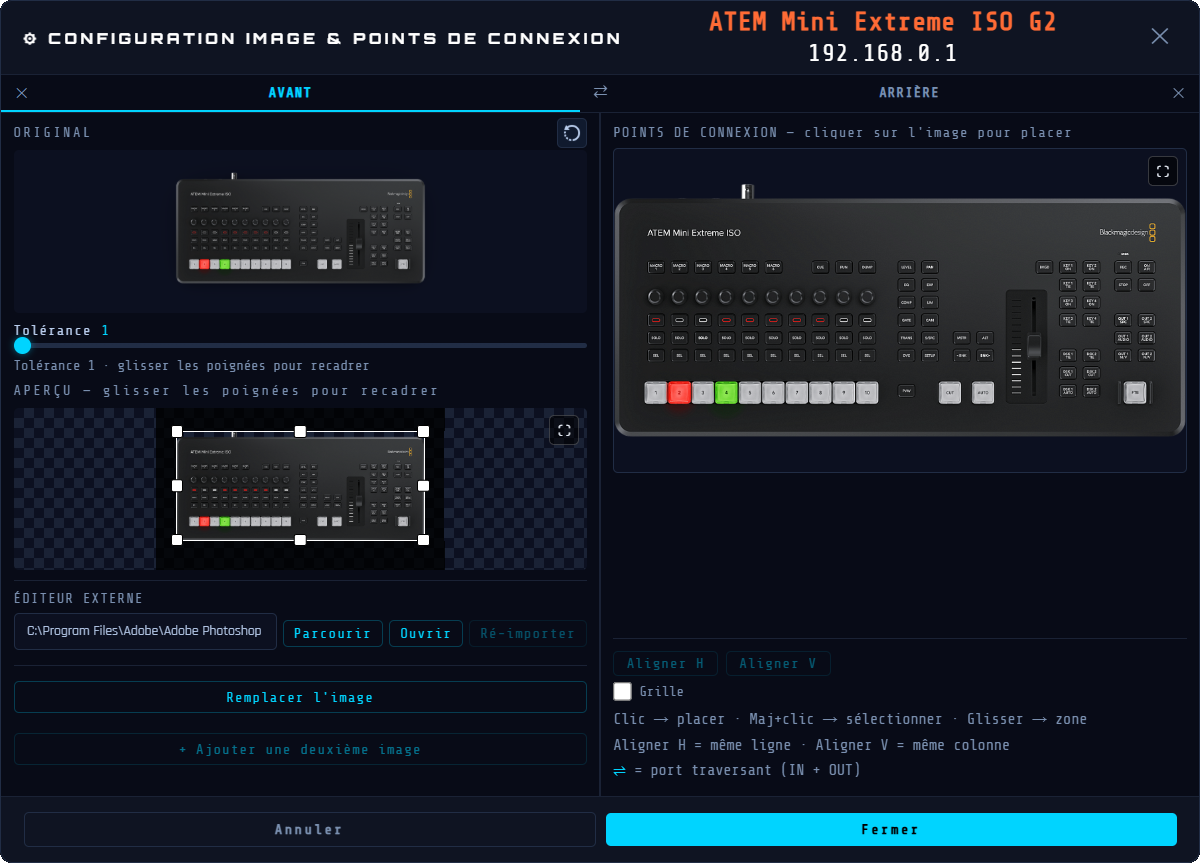This screenshot has height=863, width=1200.
Task: Place a connection point on the red button 2
Action: [680, 392]
